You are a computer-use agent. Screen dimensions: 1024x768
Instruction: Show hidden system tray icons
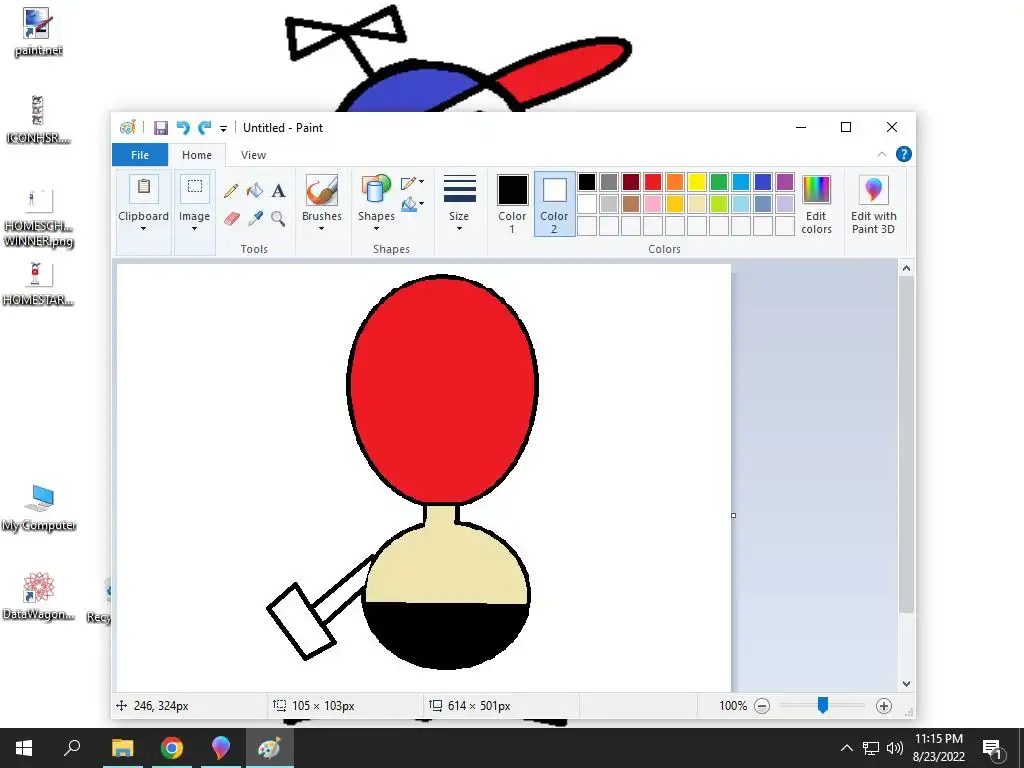tap(846, 748)
